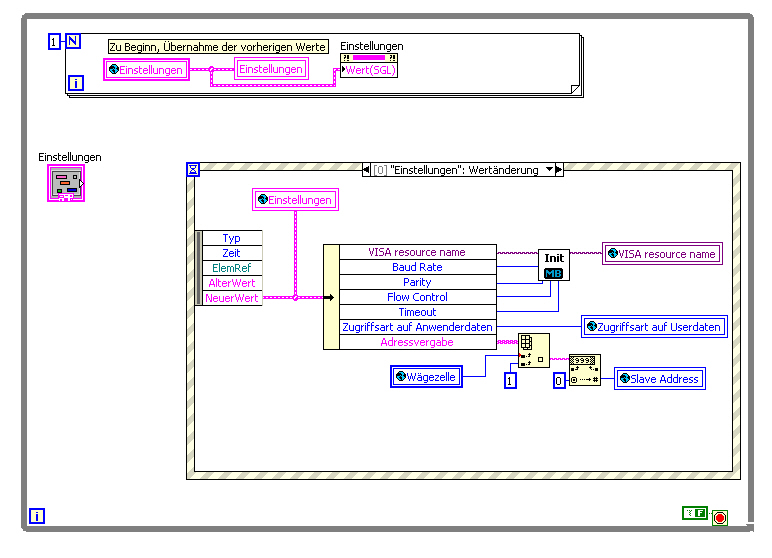Click the VISA resource name global variable
This screenshot has height=558, width=772.
pos(663,254)
